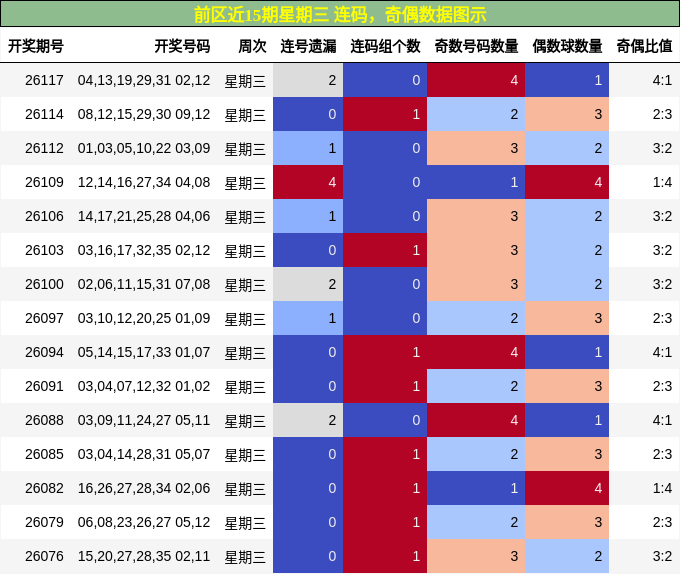Select numbers 15,20,27,28,35 02,11
Screen dimensions: 680x574
click(x=144, y=556)
